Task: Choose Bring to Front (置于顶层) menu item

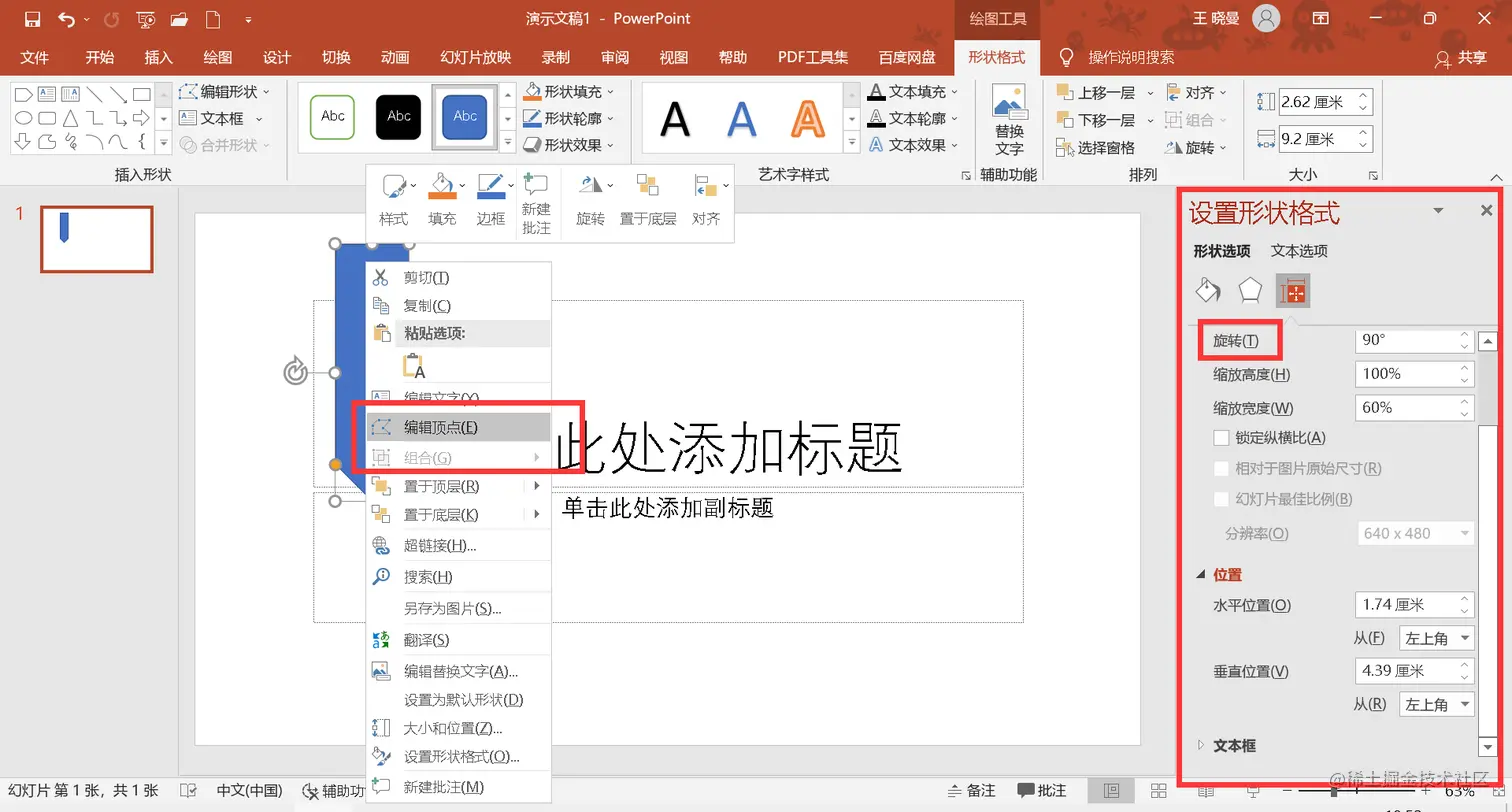Action: pyautogui.click(x=459, y=486)
